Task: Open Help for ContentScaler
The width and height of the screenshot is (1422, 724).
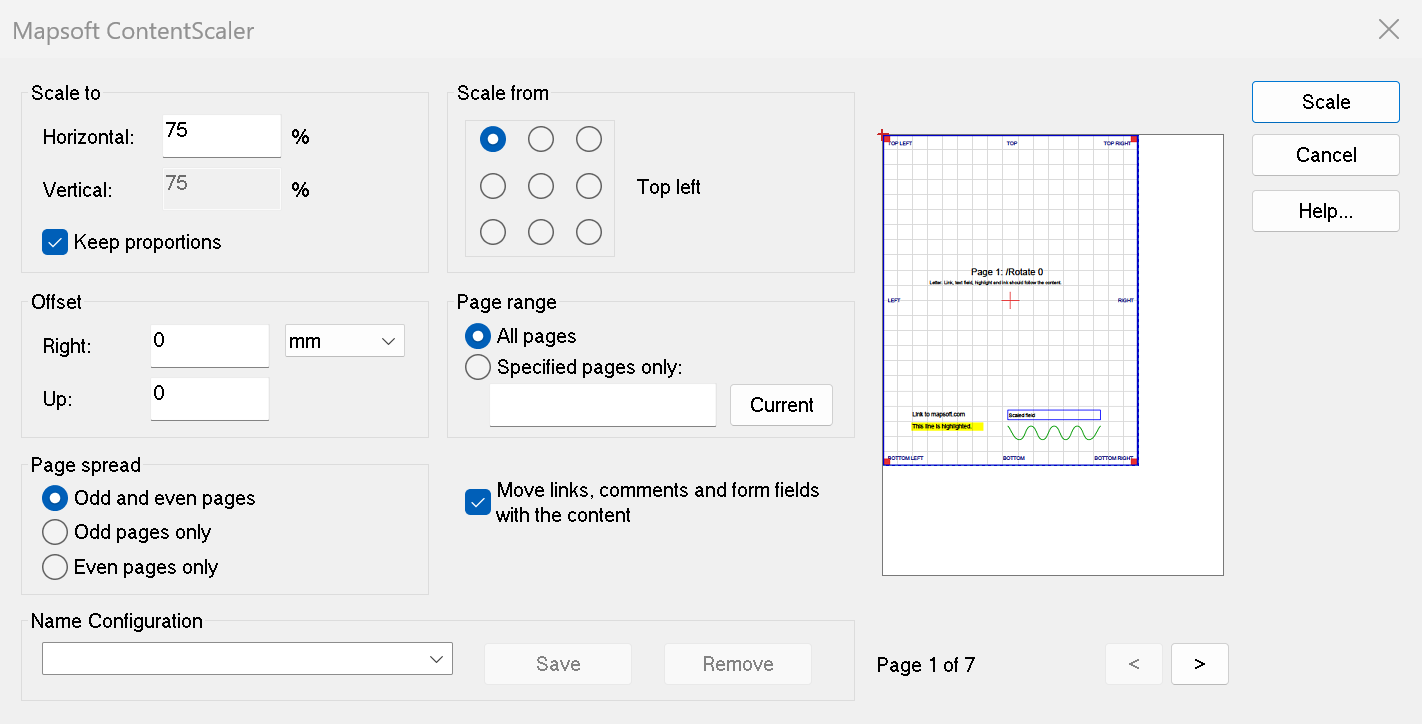Action: click(1326, 211)
